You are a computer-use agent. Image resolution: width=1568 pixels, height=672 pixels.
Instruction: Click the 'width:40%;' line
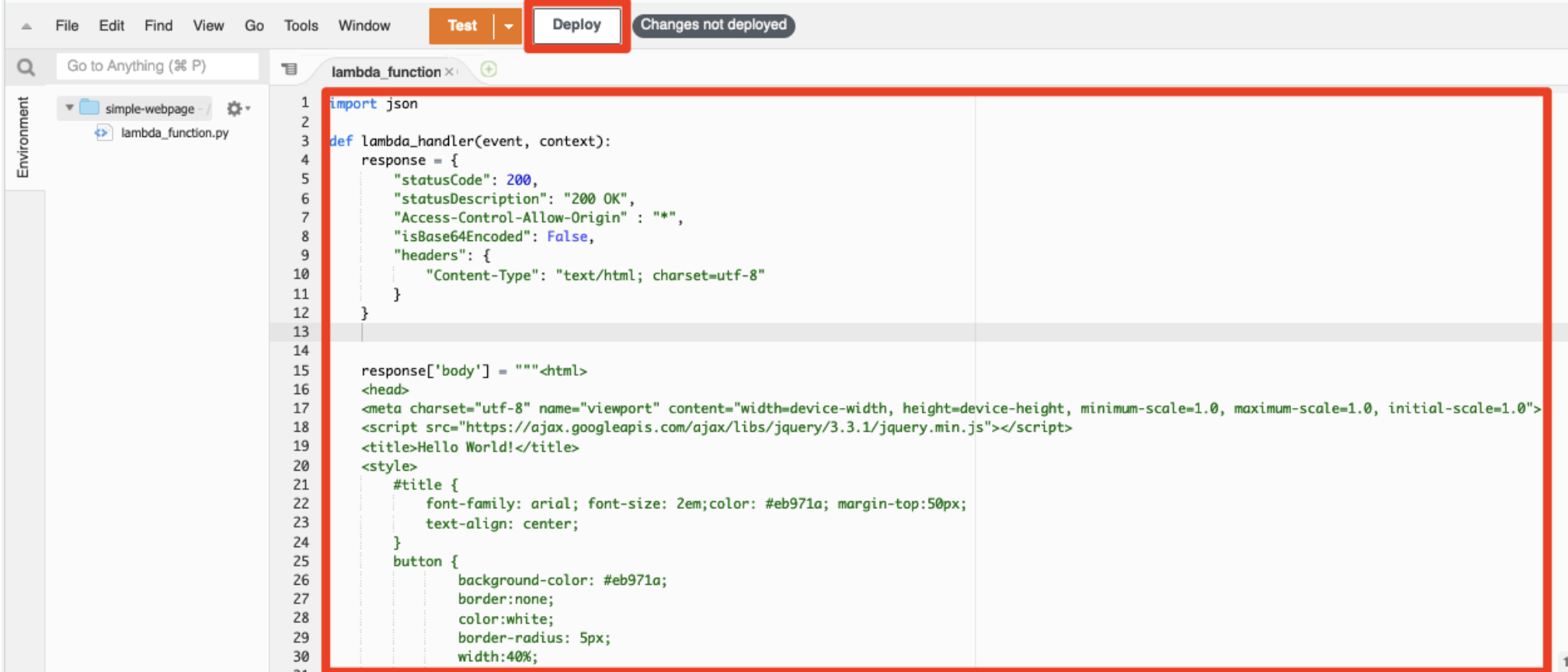(498, 657)
